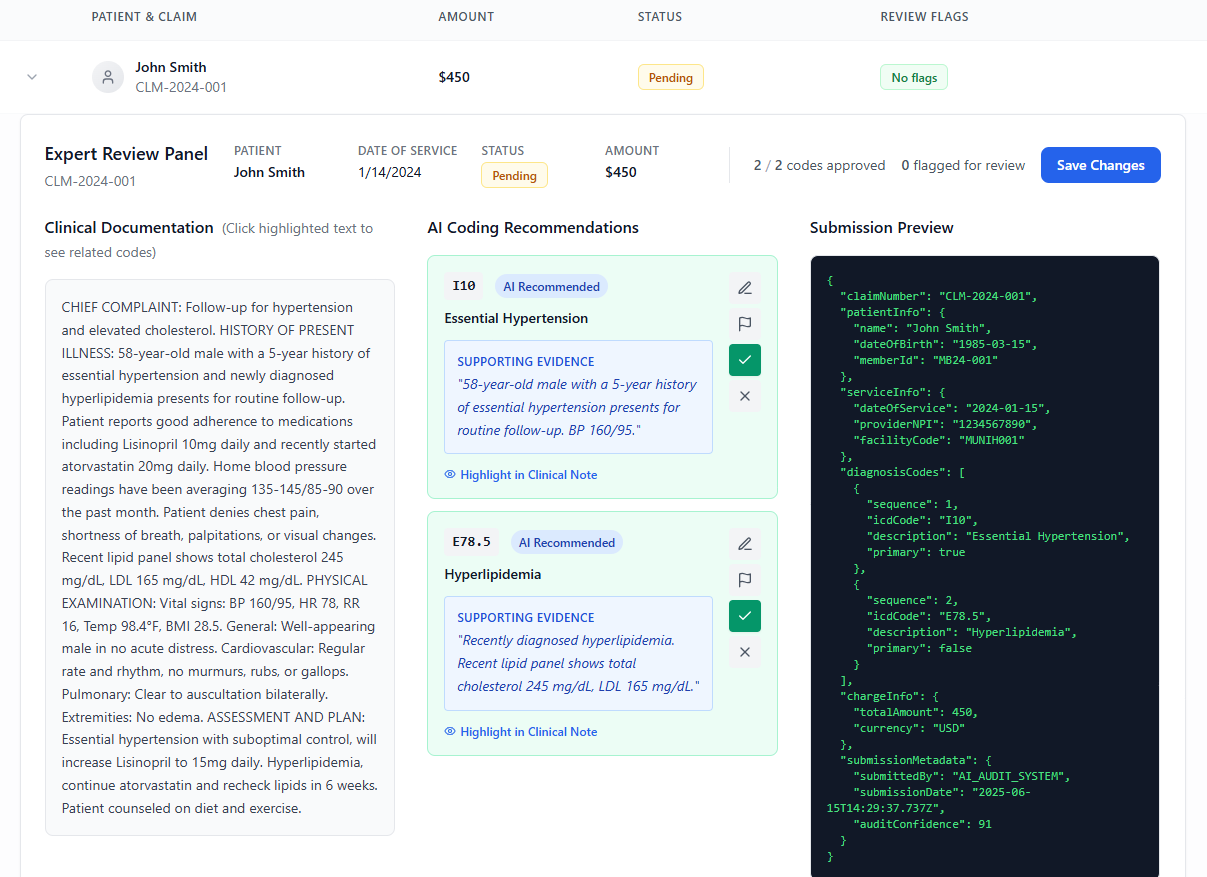This screenshot has height=877, width=1207.
Task: Toggle green approve checkmark for I10
Action: click(x=745, y=360)
